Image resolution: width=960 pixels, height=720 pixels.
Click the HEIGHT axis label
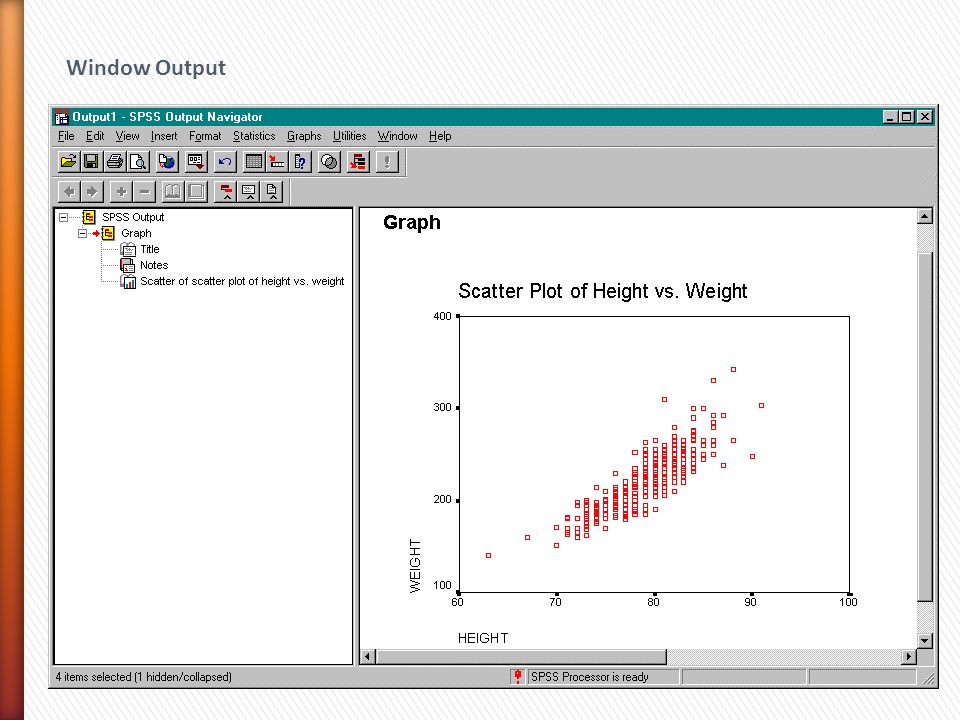point(483,638)
